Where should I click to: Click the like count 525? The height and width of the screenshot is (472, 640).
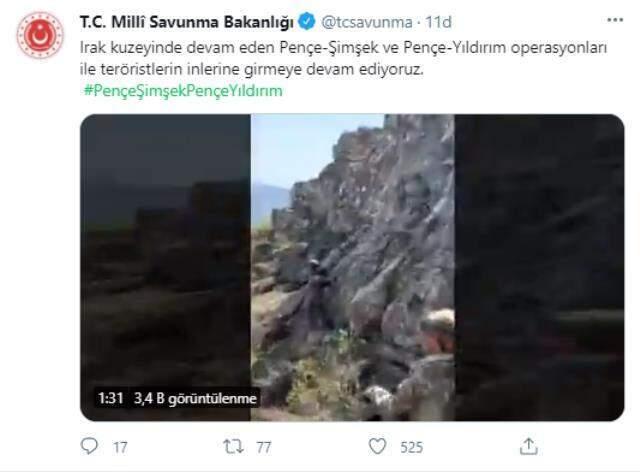coord(411,448)
